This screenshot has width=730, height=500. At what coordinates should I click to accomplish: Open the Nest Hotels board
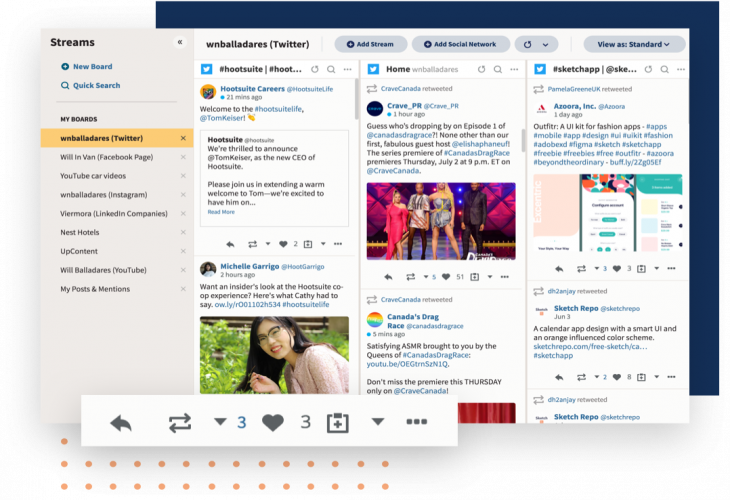click(80, 232)
